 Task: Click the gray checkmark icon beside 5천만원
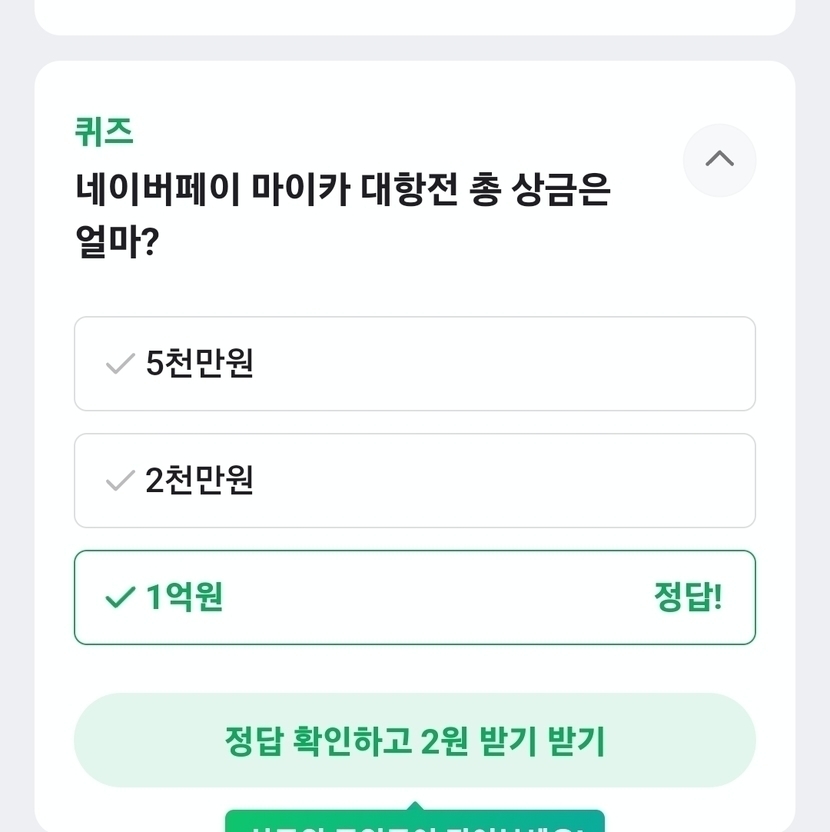(x=119, y=364)
